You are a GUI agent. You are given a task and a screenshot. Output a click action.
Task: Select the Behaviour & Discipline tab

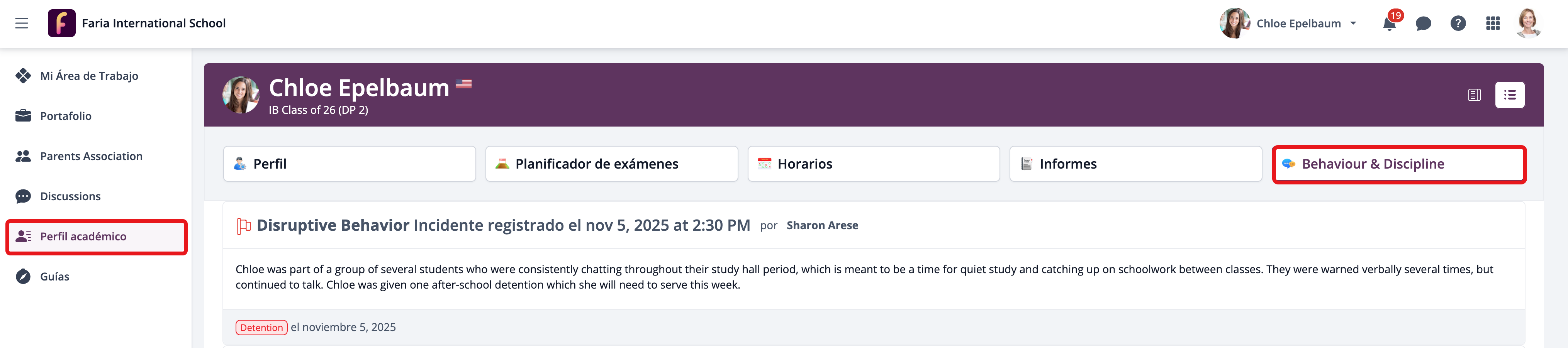coord(1398,164)
